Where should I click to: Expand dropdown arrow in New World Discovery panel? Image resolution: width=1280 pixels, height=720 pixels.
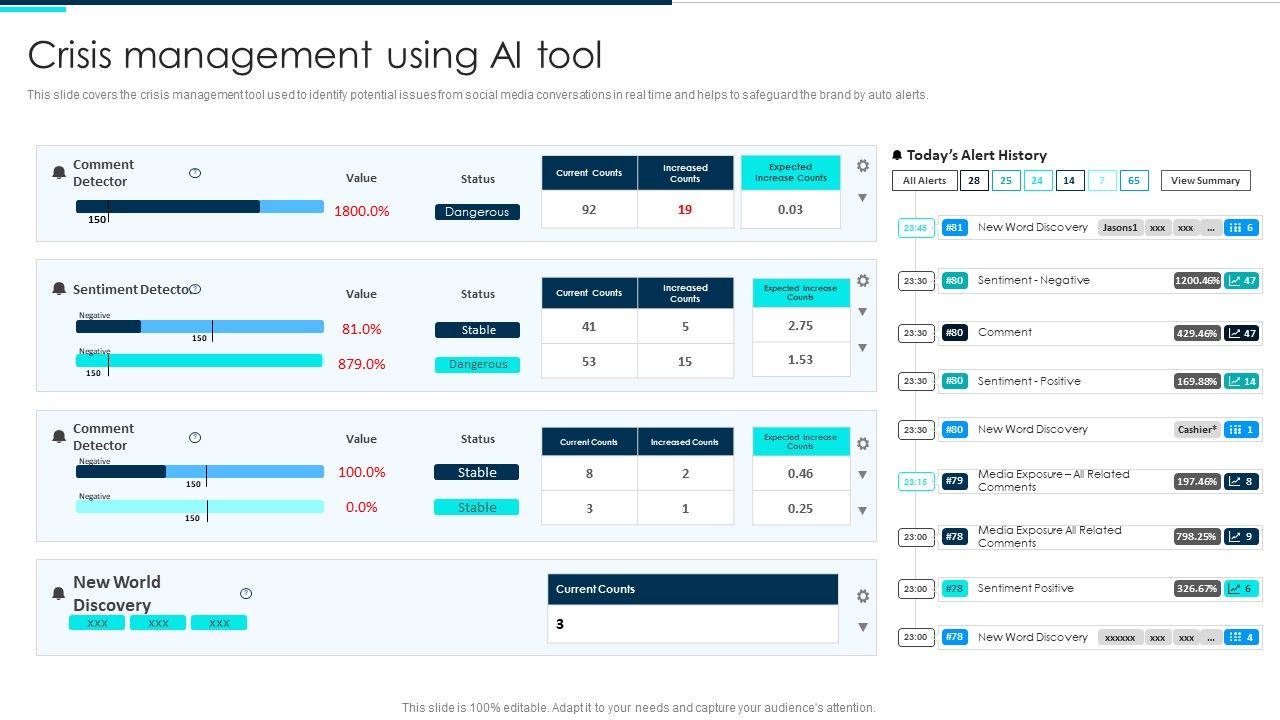click(x=862, y=628)
